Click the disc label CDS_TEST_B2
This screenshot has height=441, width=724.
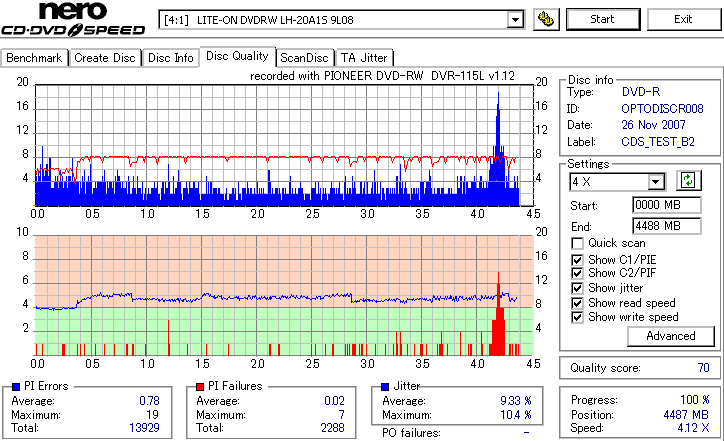coord(658,142)
